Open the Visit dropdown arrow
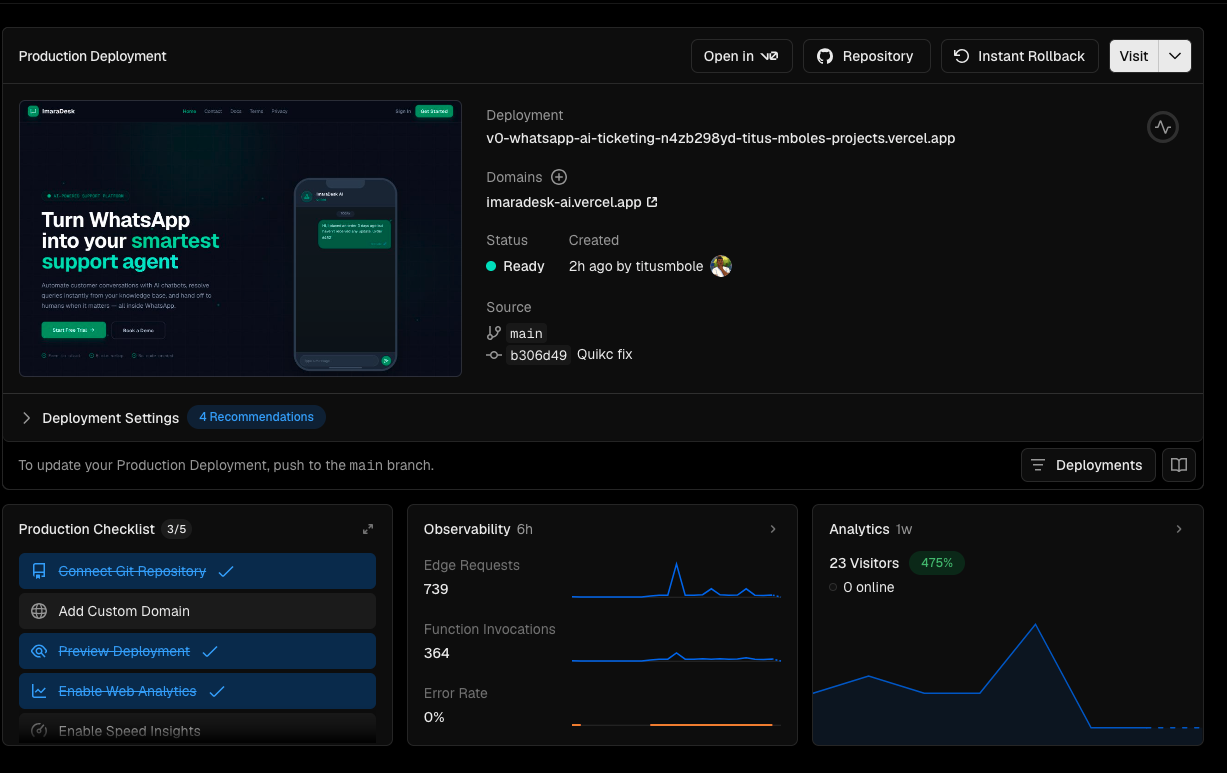Viewport: 1227px width, 773px height. tap(1175, 56)
